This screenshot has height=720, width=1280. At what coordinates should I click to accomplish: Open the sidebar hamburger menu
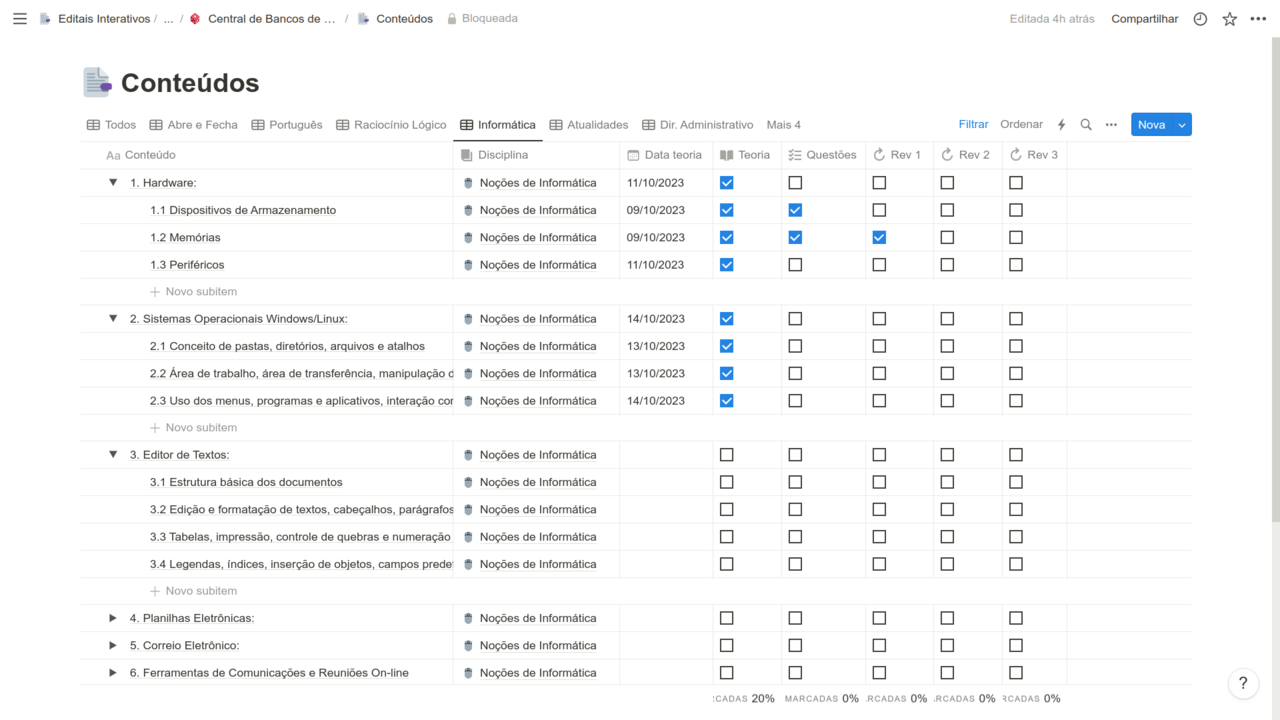click(x=20, y=19)
